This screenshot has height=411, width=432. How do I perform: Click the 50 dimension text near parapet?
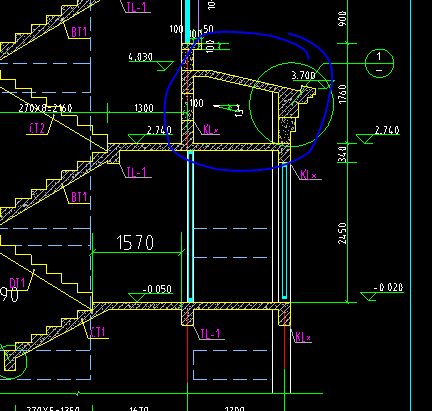[208, 29]
